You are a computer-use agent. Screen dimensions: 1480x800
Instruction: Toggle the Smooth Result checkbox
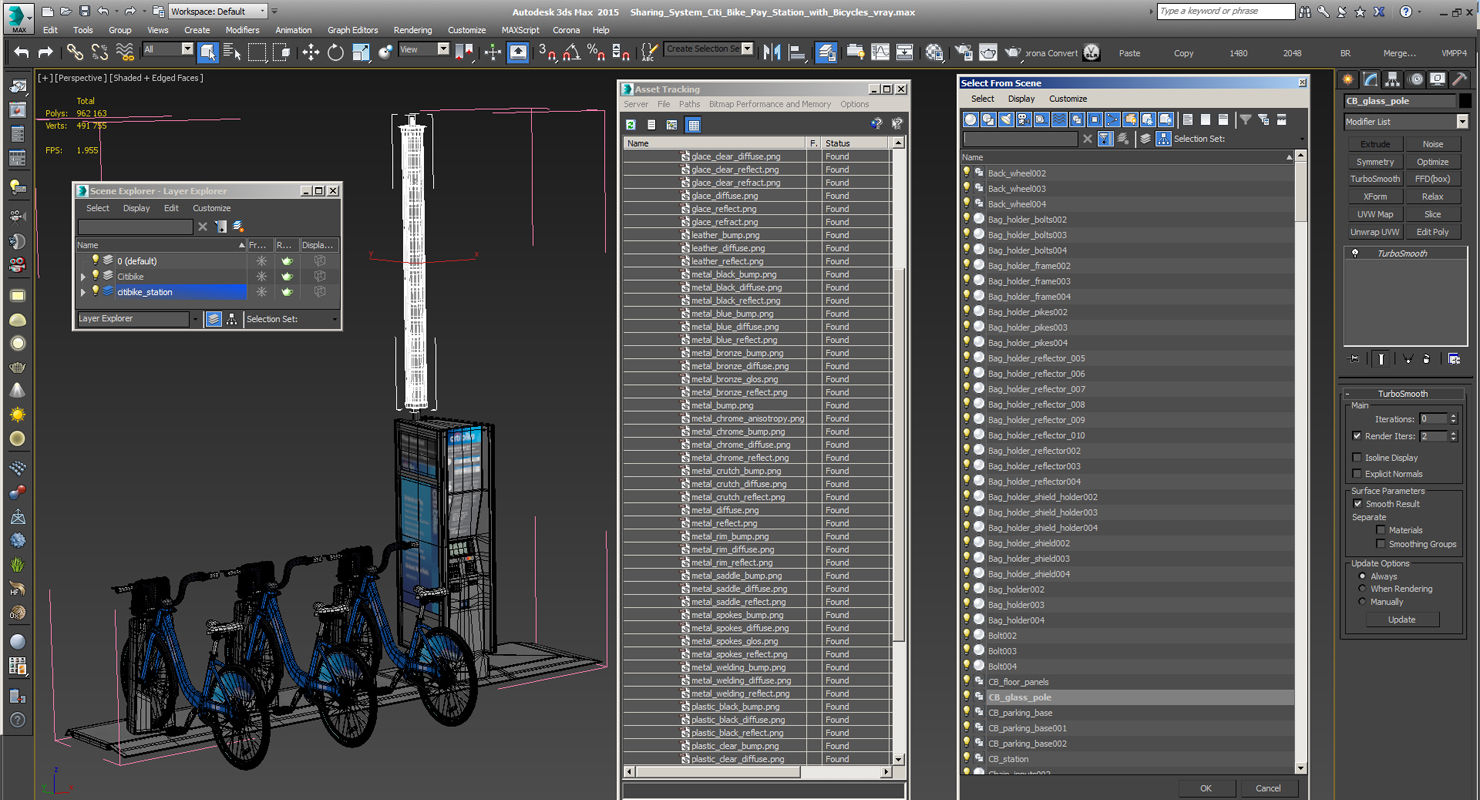click(1357, 504)
